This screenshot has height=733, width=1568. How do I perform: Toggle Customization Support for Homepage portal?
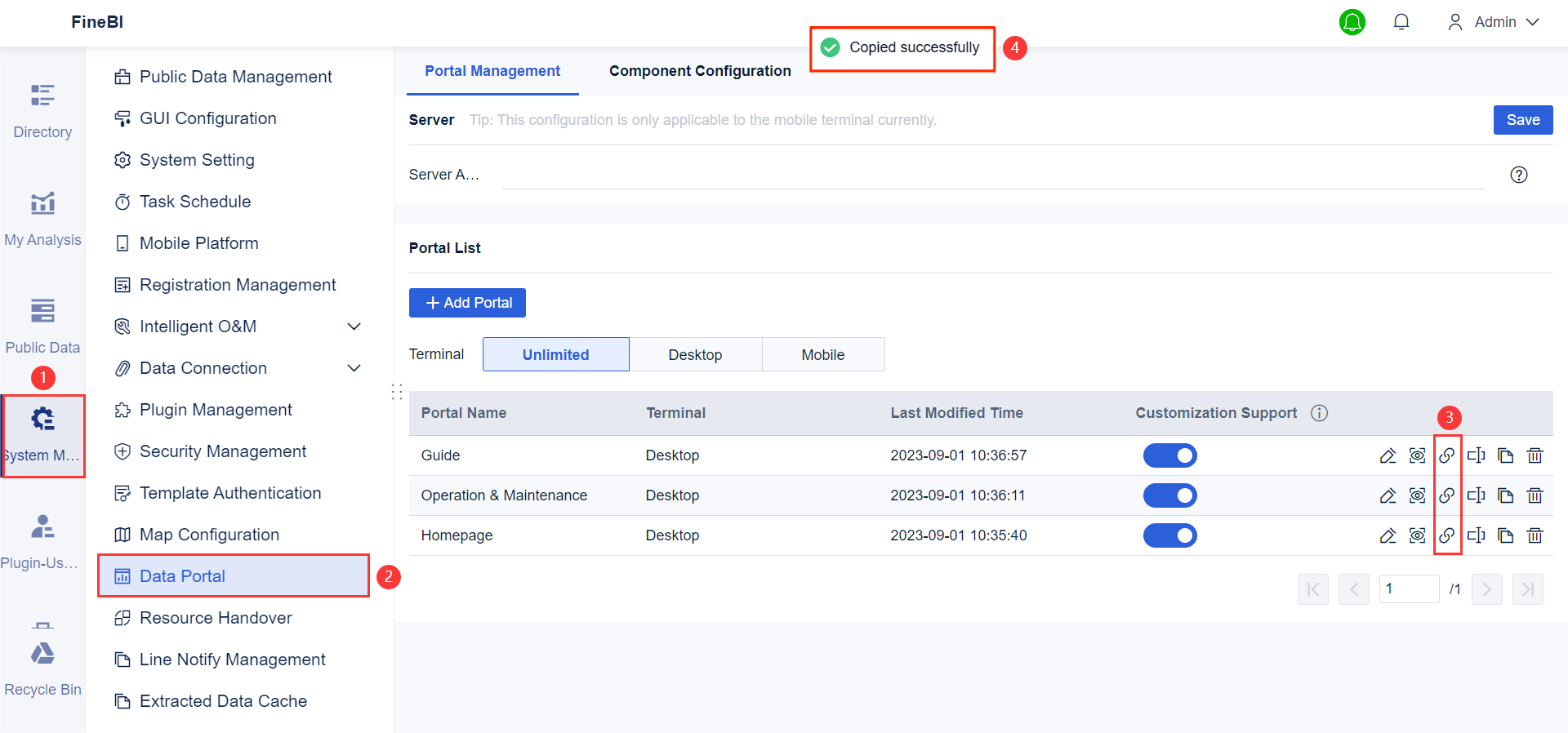1169,535
